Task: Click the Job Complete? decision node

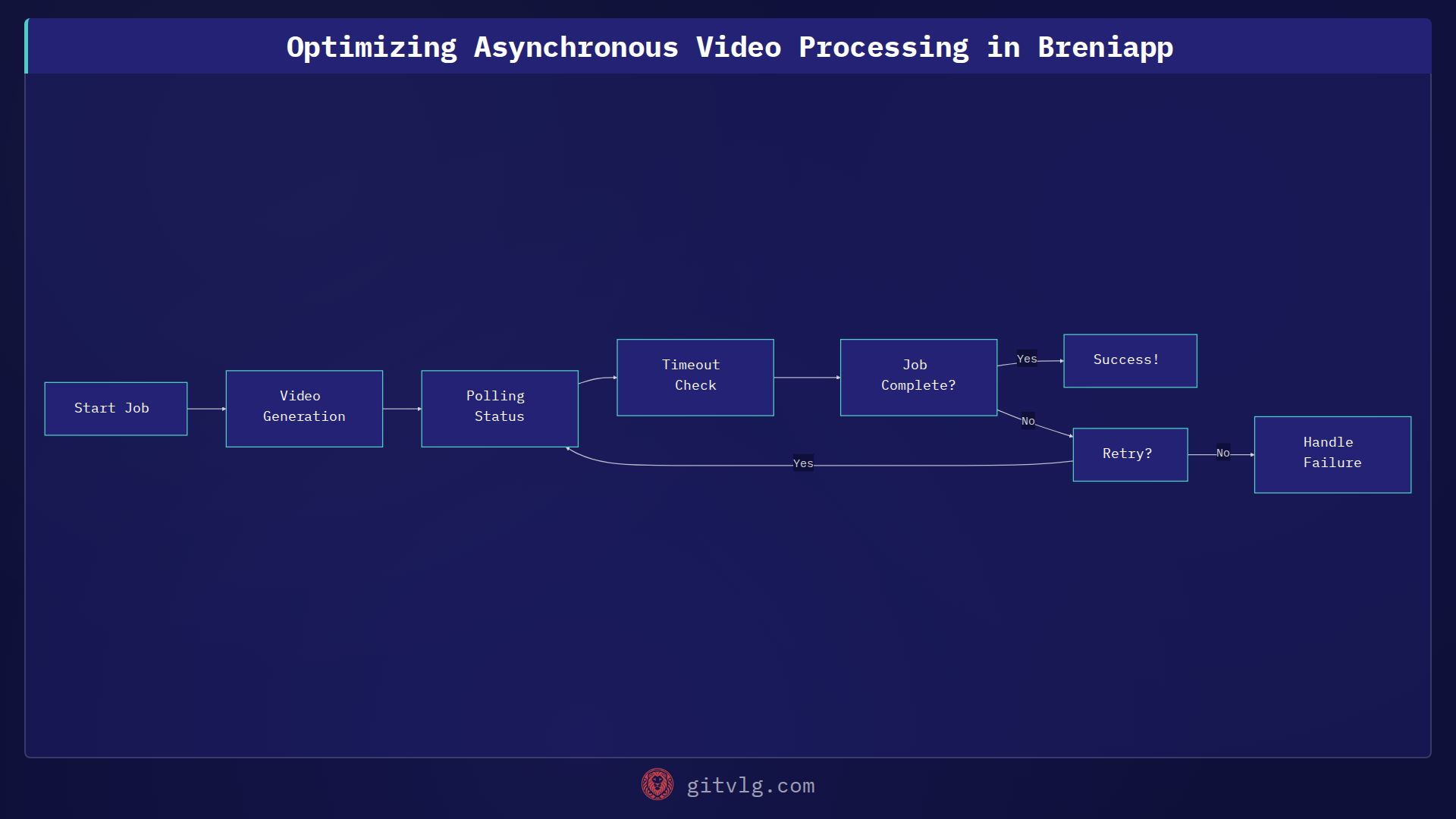Action: (918, 378)
